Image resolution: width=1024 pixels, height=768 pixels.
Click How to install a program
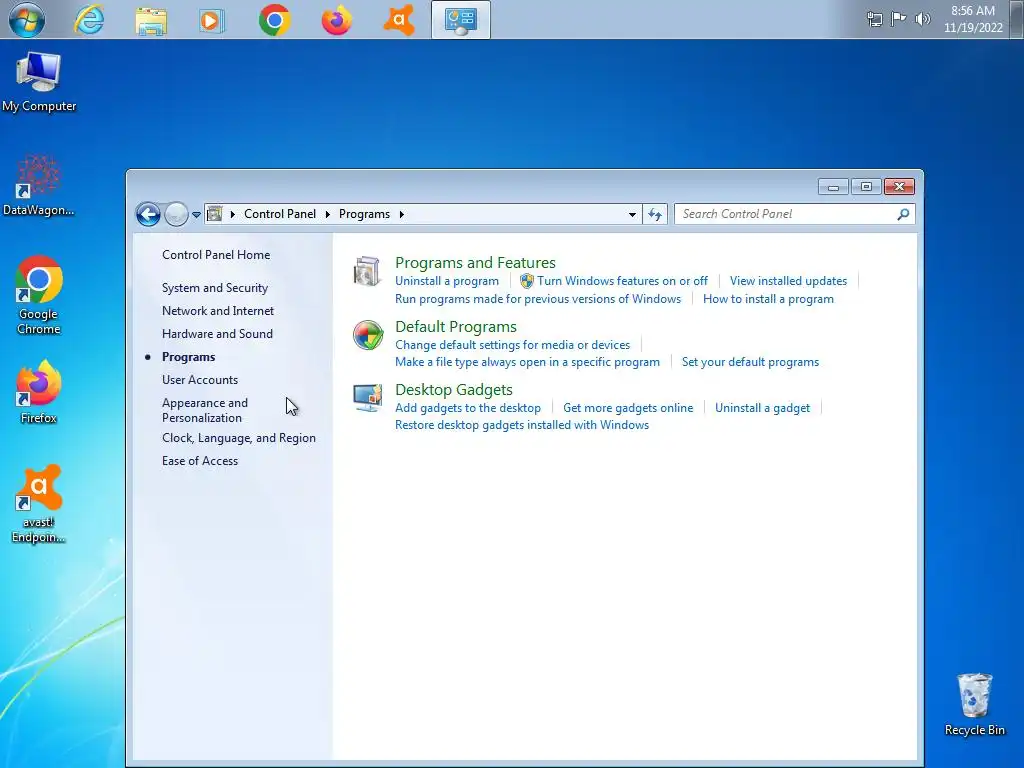[768, 299]
